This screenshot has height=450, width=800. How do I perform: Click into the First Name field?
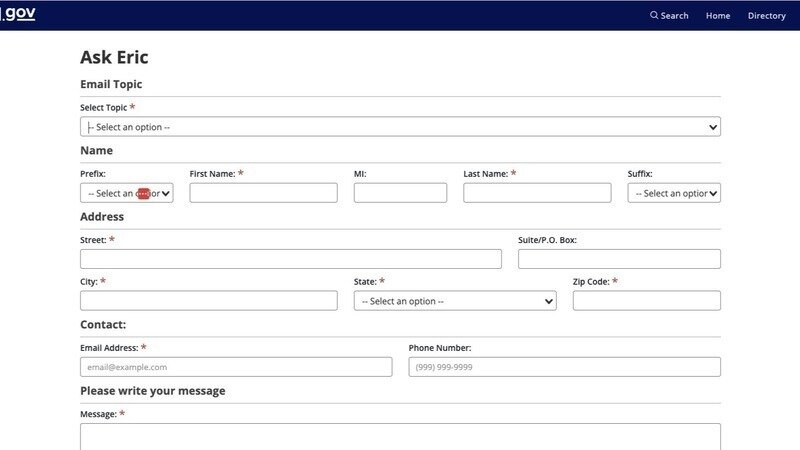(x=263, y=193)
